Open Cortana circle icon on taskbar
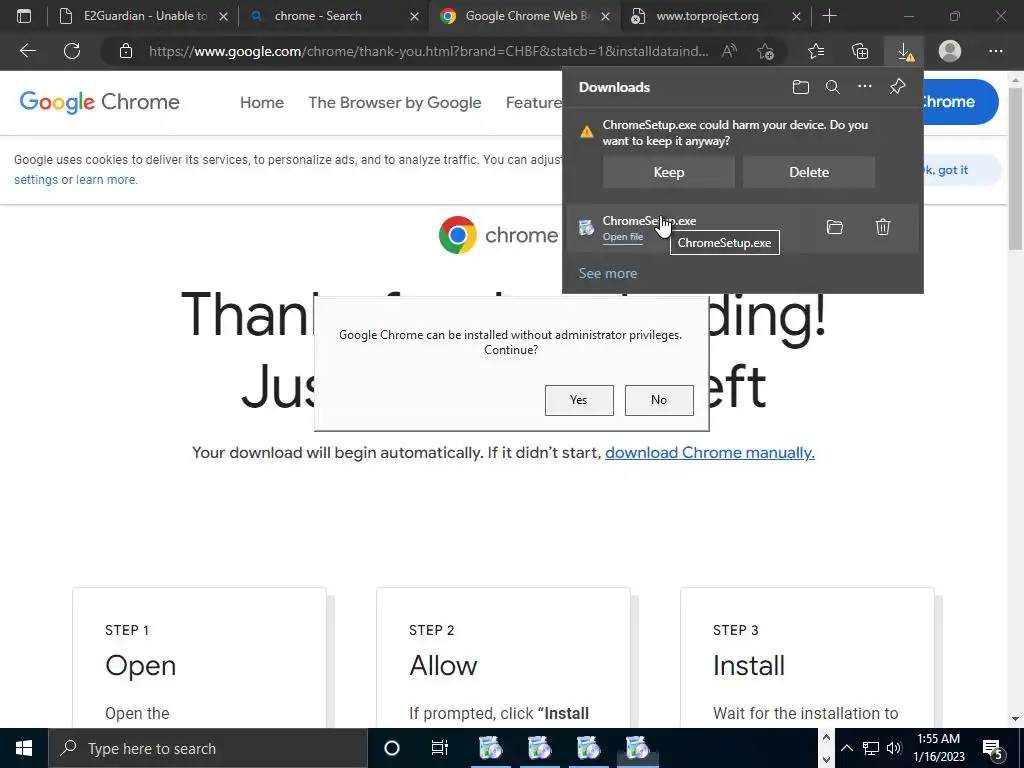The image size is (1024, 768). point(392,748)
